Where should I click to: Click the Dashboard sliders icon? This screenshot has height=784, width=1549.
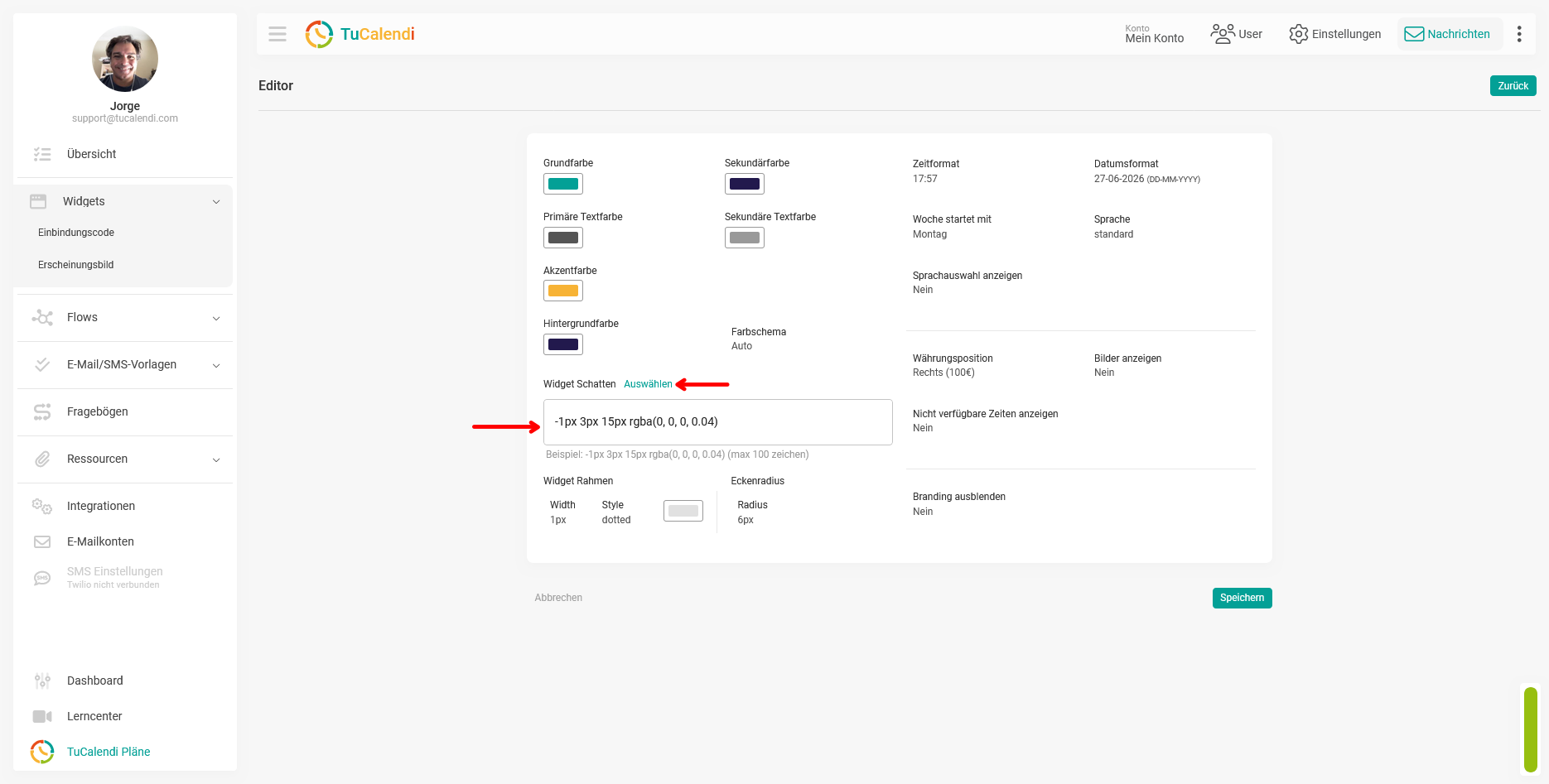coord(42,681)
